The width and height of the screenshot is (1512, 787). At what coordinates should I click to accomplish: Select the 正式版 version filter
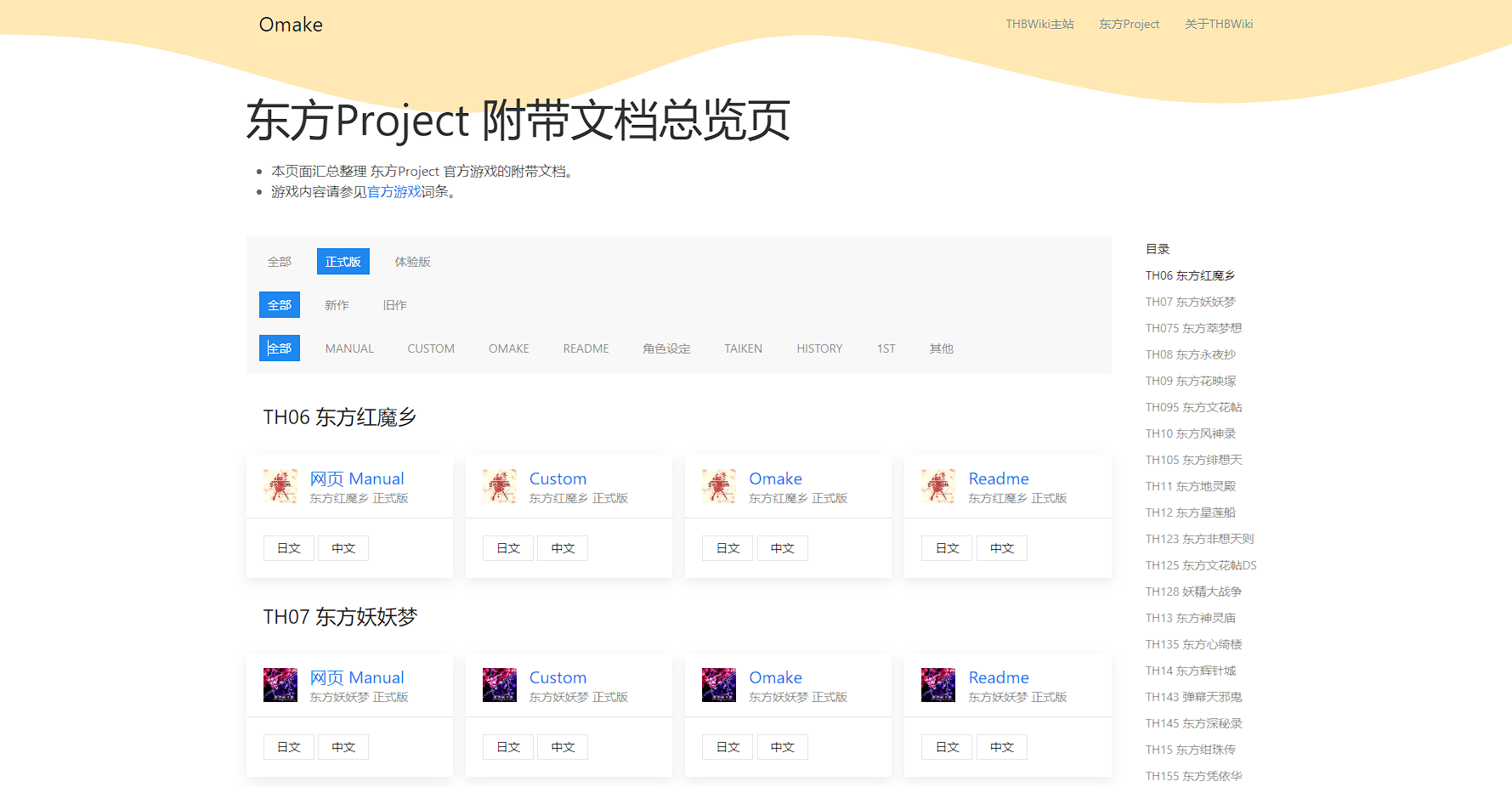(x=343, y=262)
